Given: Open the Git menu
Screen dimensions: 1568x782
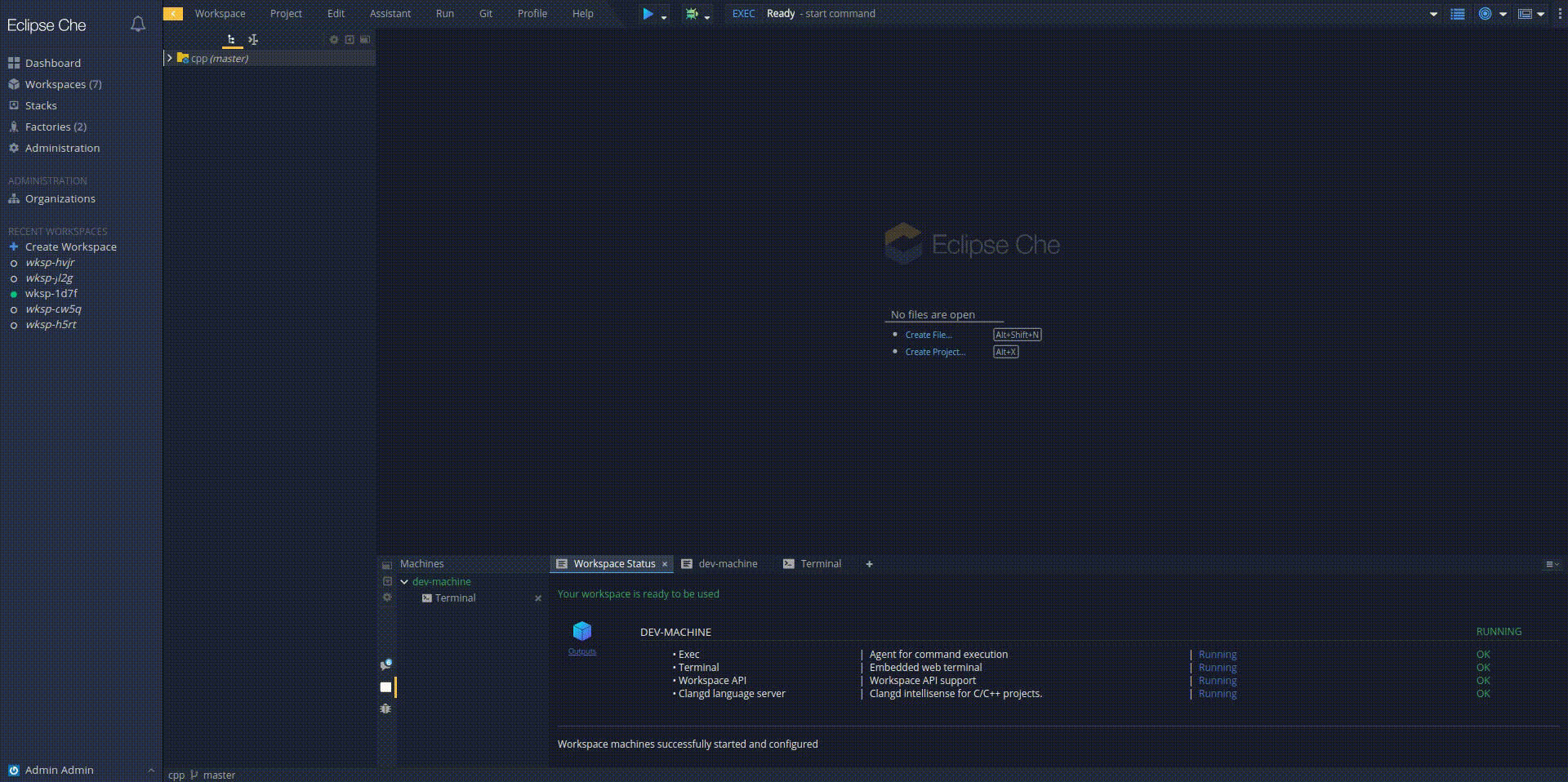Looking at the screenshot, I should pos(486,14).
